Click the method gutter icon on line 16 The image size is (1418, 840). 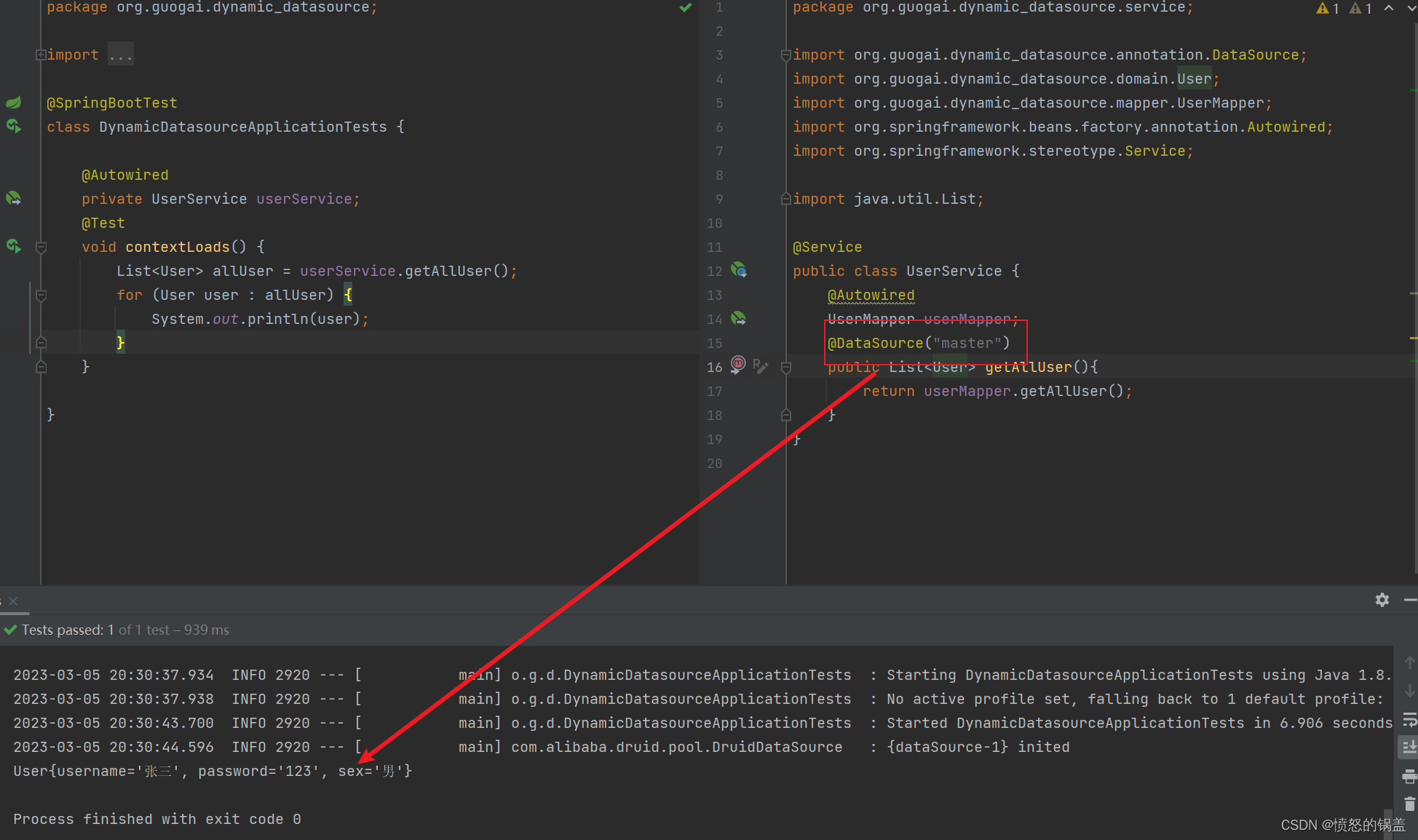coord(737,365)
